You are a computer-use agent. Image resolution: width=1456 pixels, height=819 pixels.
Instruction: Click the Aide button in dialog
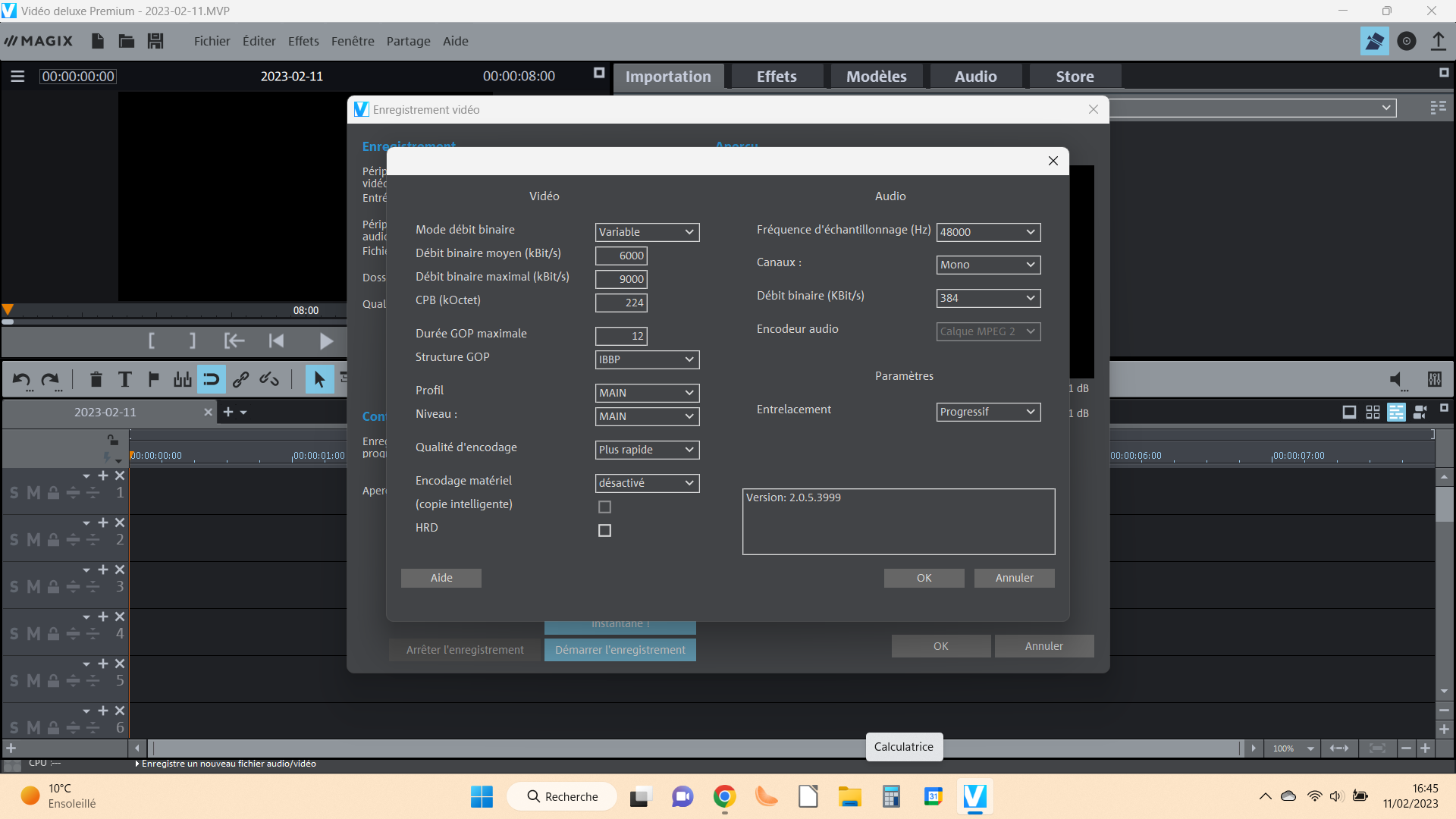[441, 578]
